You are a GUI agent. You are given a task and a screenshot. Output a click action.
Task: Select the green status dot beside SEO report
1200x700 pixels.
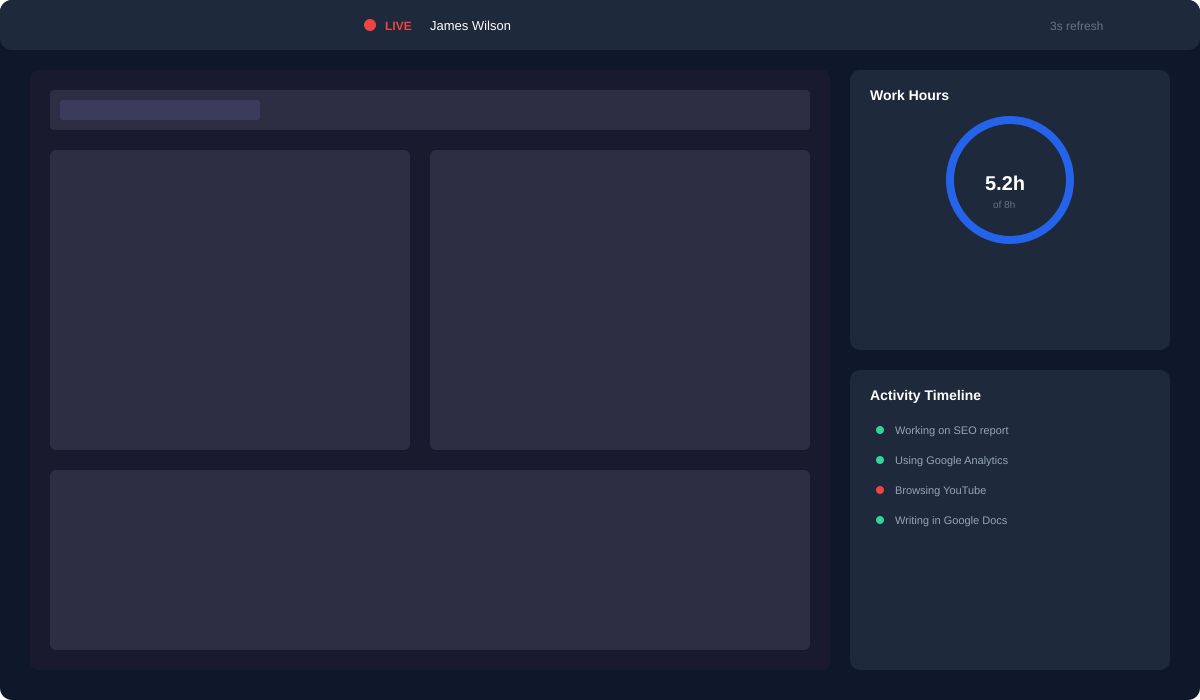(879, 430)
